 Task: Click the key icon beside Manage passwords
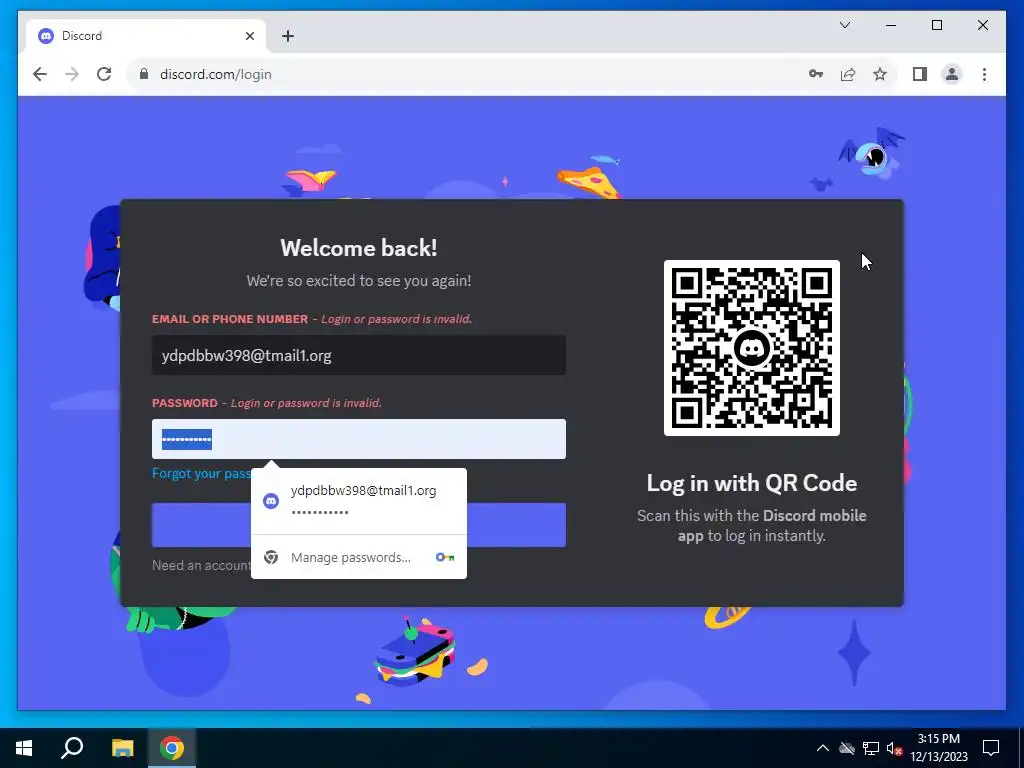click(445, 557)
